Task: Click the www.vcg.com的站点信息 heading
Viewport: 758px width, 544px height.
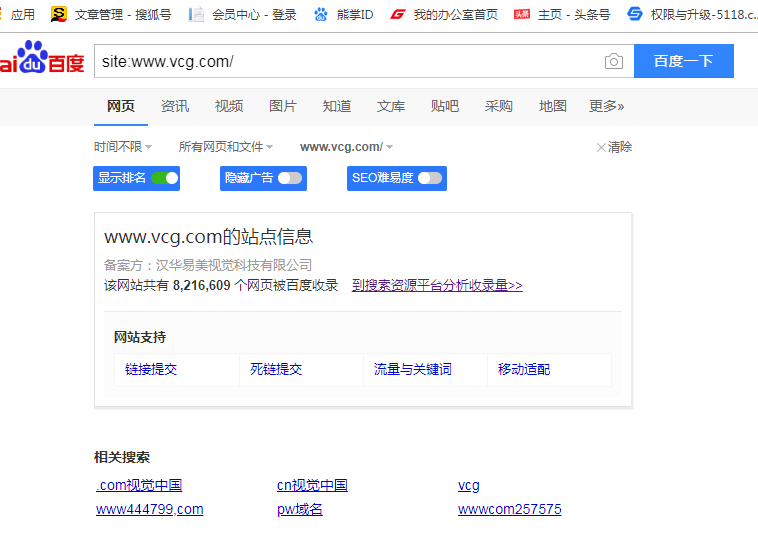Action: click(208, 236)
